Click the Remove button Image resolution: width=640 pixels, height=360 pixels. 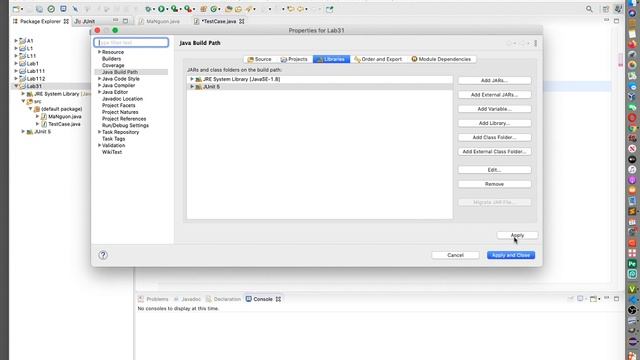click(x=494, y=184)
